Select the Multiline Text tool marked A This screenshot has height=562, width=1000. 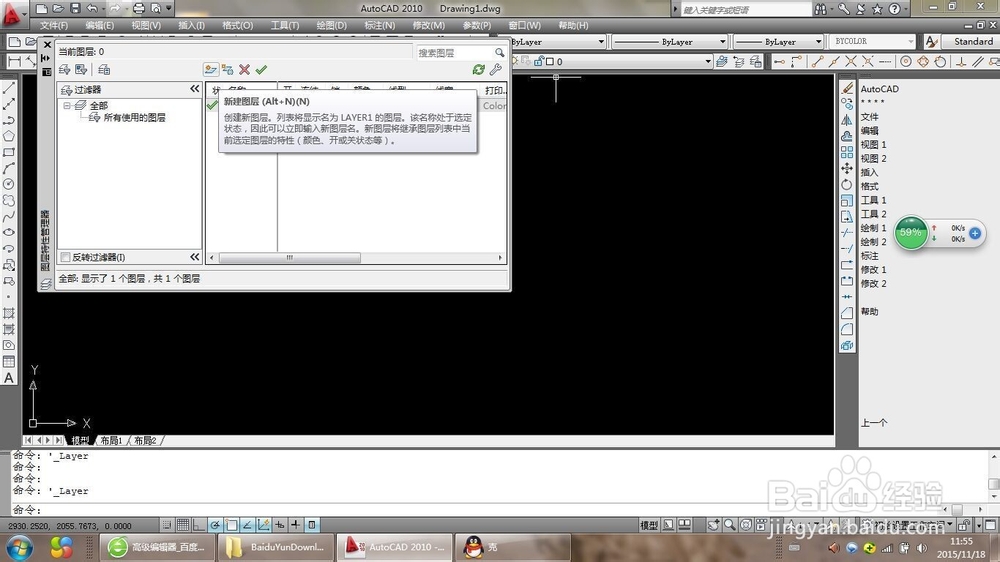tap(9, 378)
